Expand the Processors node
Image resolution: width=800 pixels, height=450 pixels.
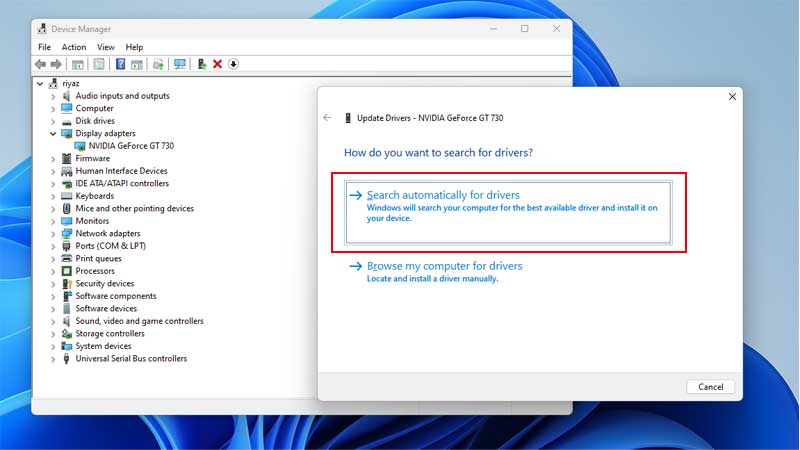coord(53,271)
